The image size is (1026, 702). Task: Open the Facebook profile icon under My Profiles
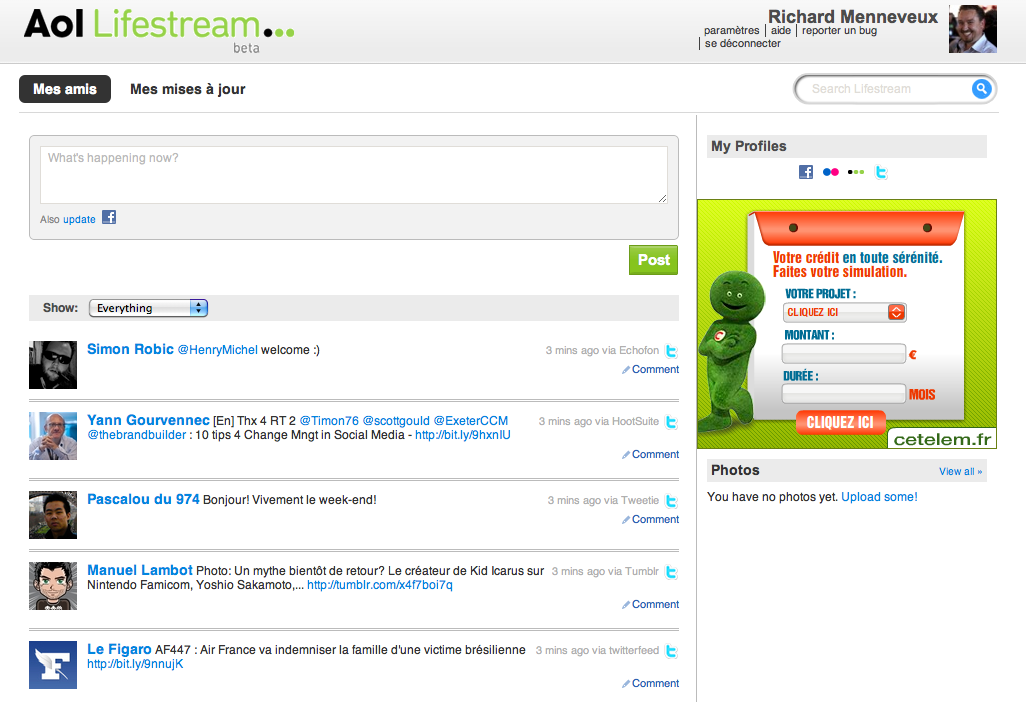coord(805,172)
